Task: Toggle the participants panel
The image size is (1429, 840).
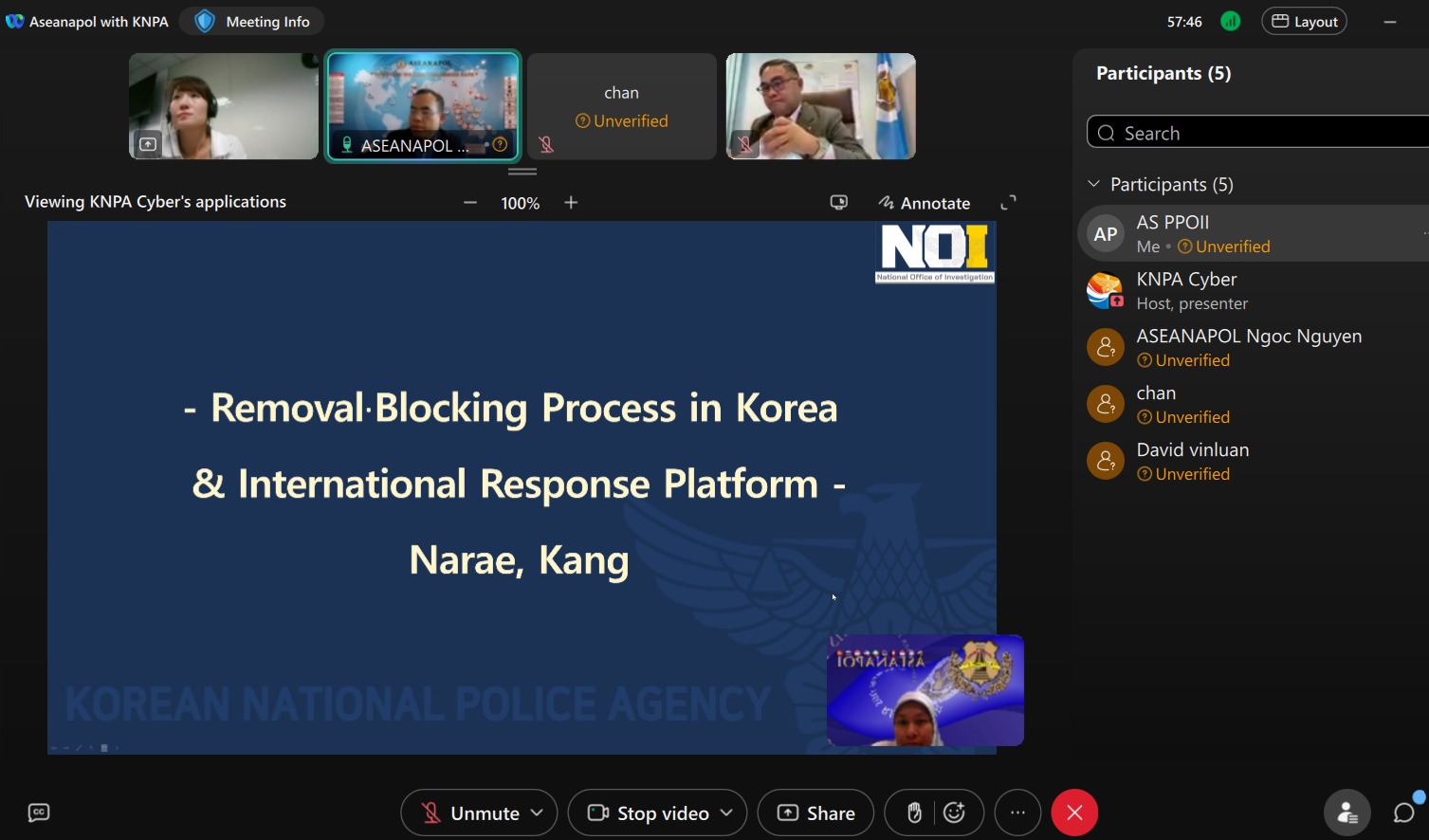Action: click(x=1347, y=813)
